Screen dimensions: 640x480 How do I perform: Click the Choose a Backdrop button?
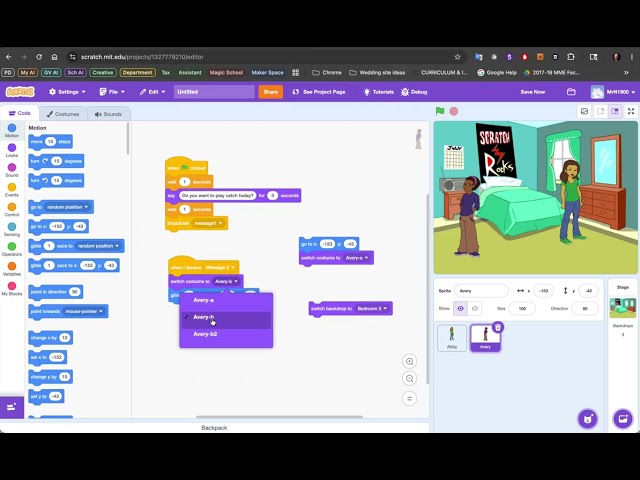point(623,419)
